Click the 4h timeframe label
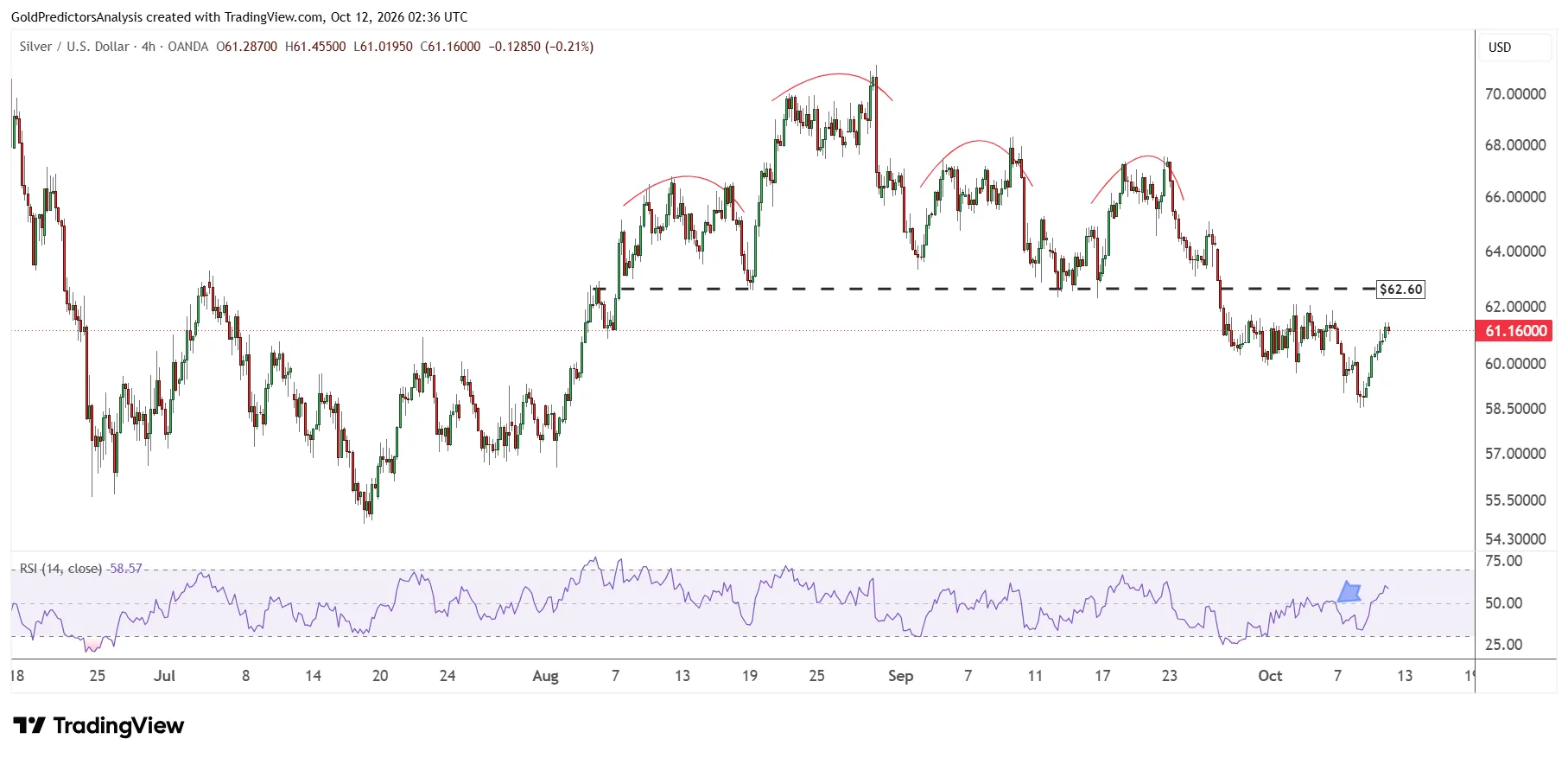 click(149, 47)
